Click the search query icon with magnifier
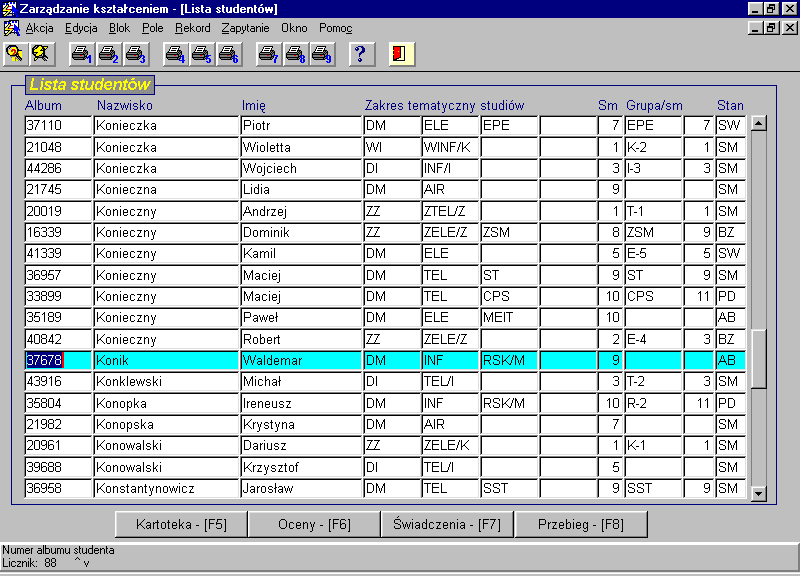The image size is (800, 576). coord(15,54)
